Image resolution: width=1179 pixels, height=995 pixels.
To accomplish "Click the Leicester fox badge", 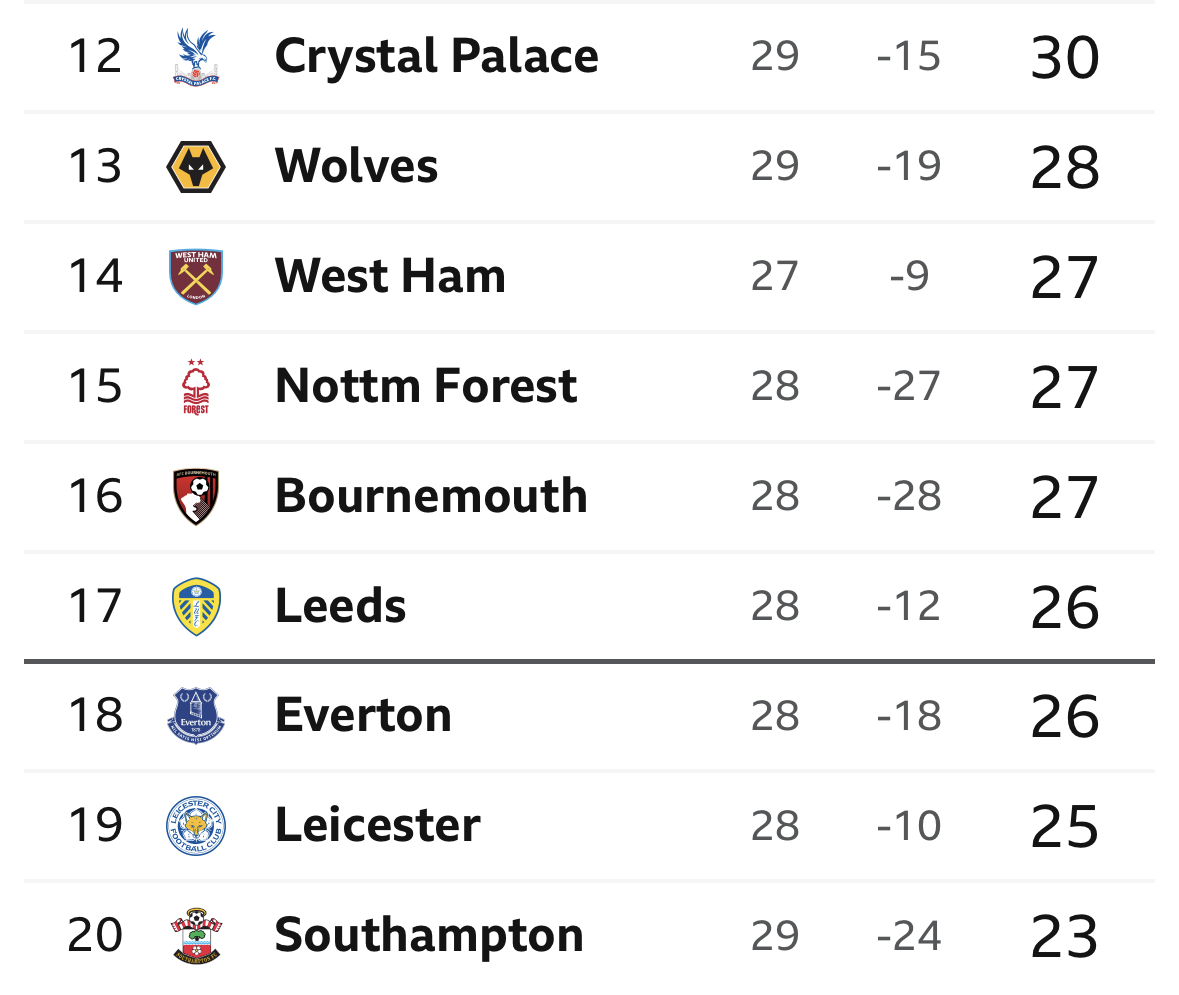I will click(195, 826).
